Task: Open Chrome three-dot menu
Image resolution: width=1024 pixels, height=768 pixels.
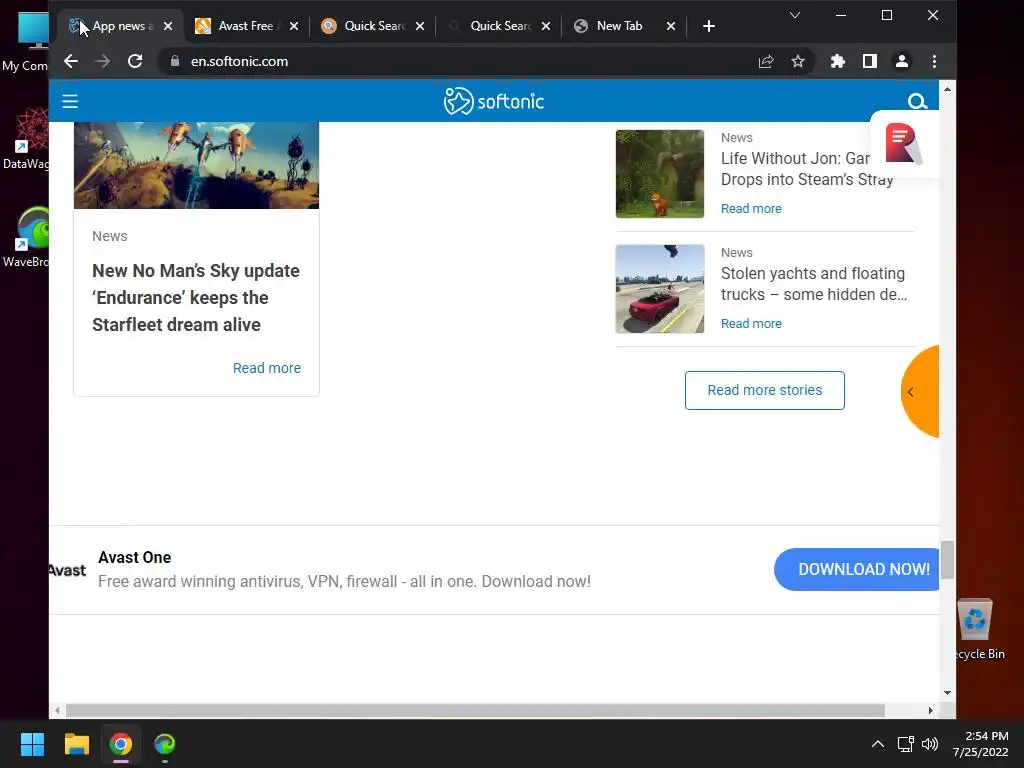Action: coord(935,61)
